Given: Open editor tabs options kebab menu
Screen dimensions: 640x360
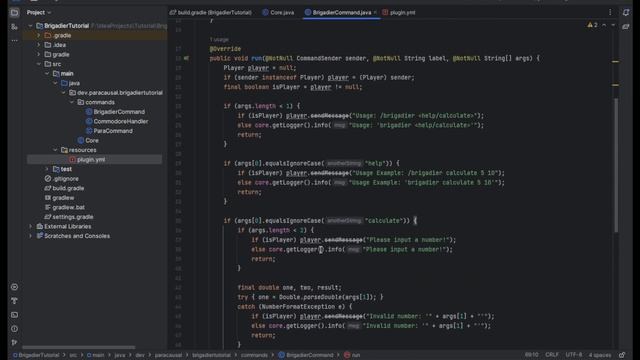Looking at the screenshot, I should tap(610, 13).
